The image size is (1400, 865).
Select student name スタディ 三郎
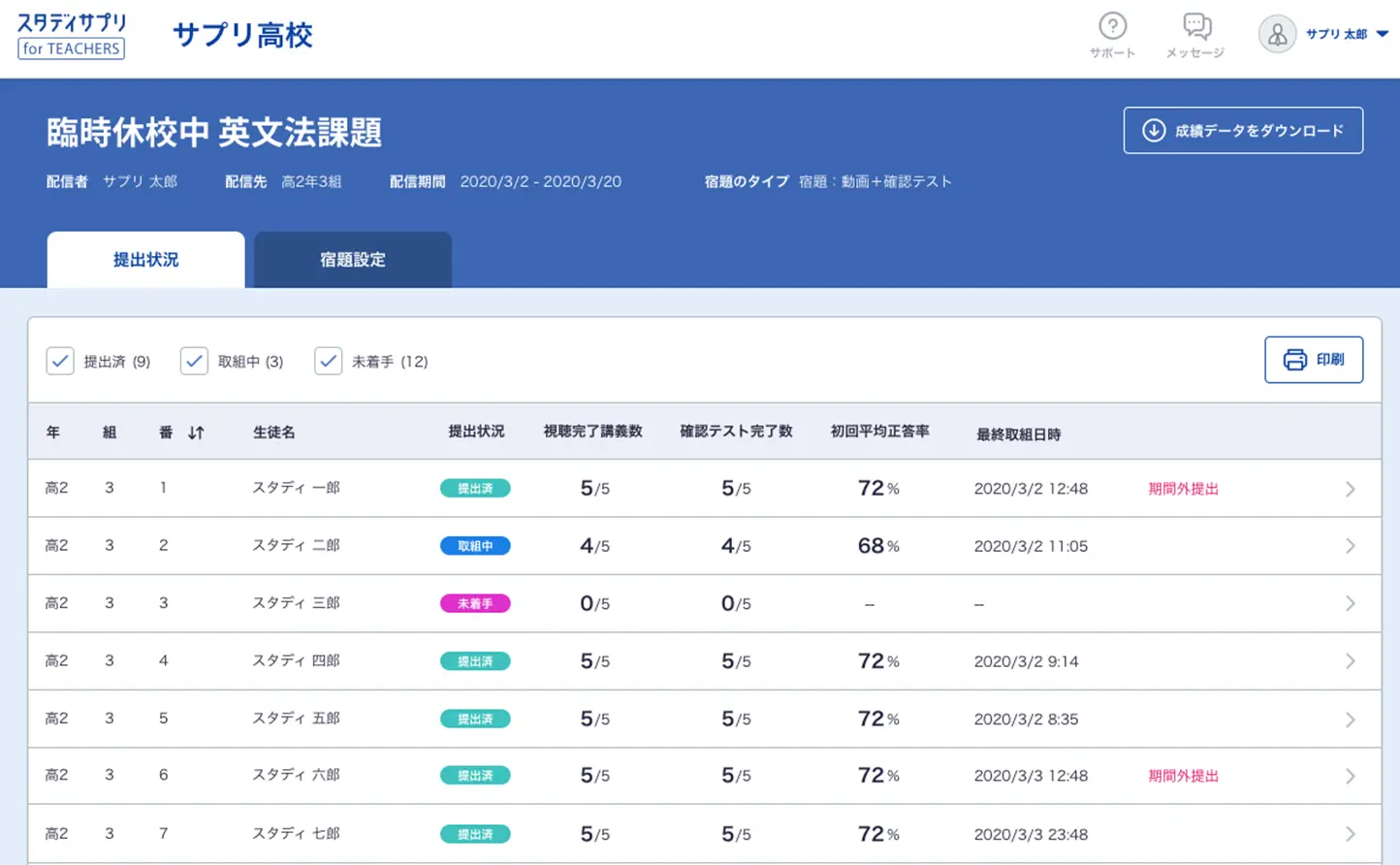[x=296, y=602]
